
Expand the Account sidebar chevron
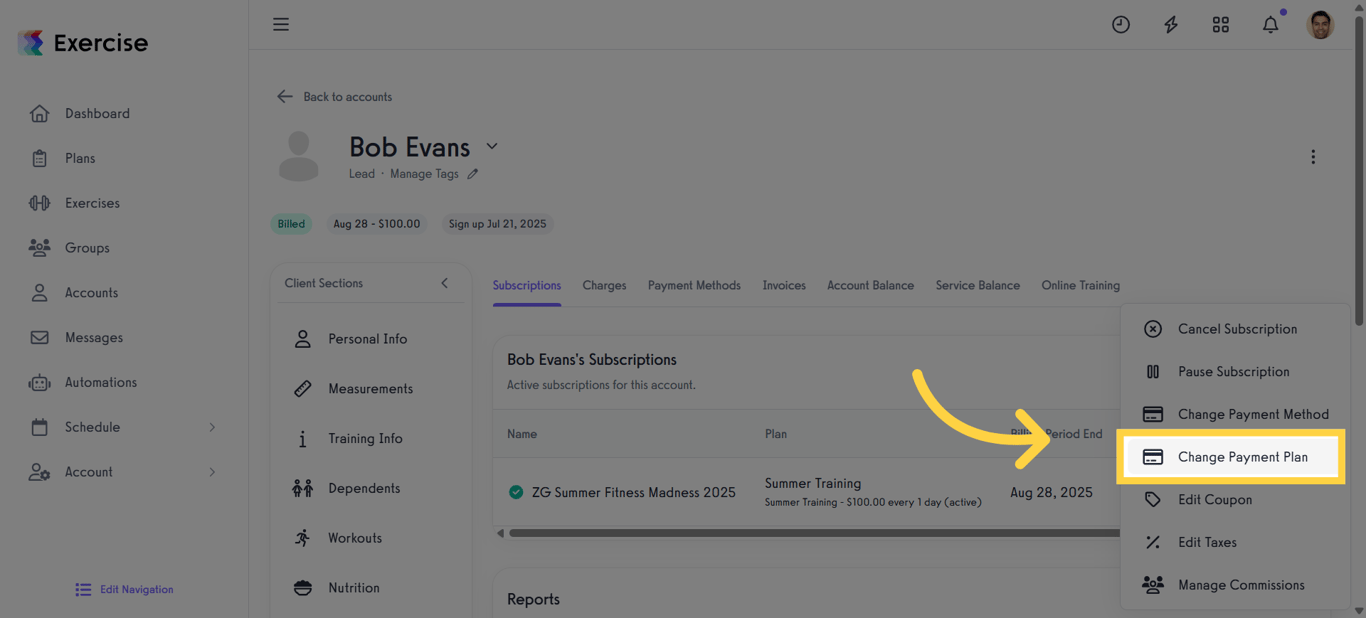coord(212,472)
